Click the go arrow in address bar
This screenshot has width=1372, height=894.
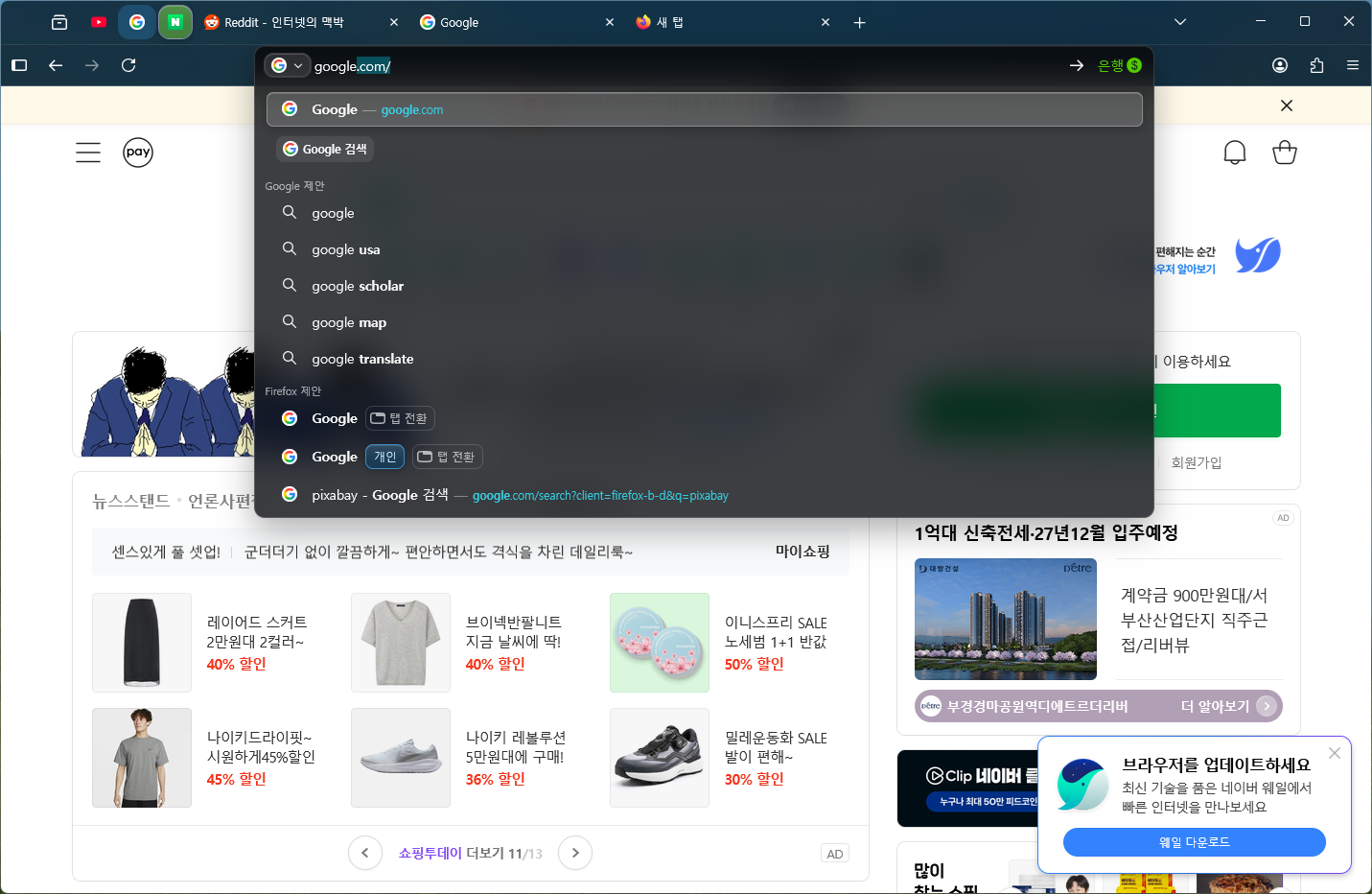coord(1077,65)
